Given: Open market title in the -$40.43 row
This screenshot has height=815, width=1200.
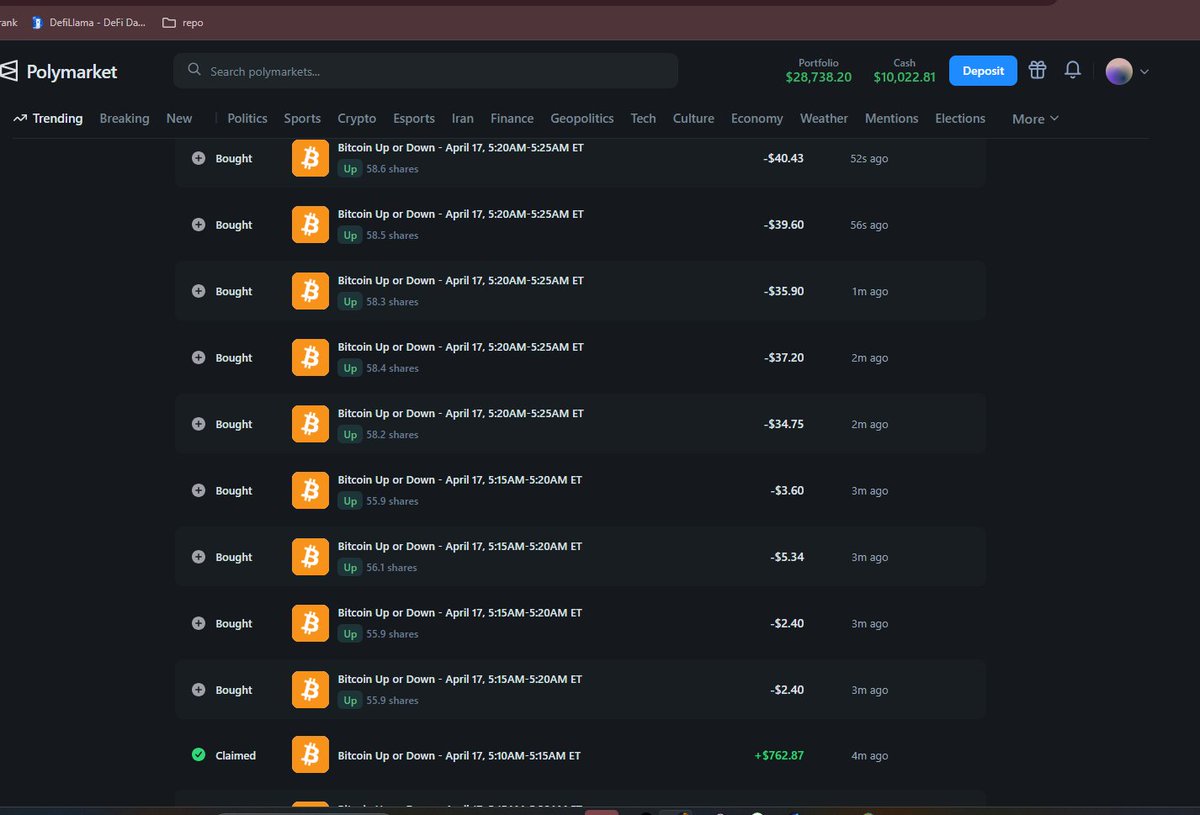Looking at the screenshot, I should tap(461, 147).
